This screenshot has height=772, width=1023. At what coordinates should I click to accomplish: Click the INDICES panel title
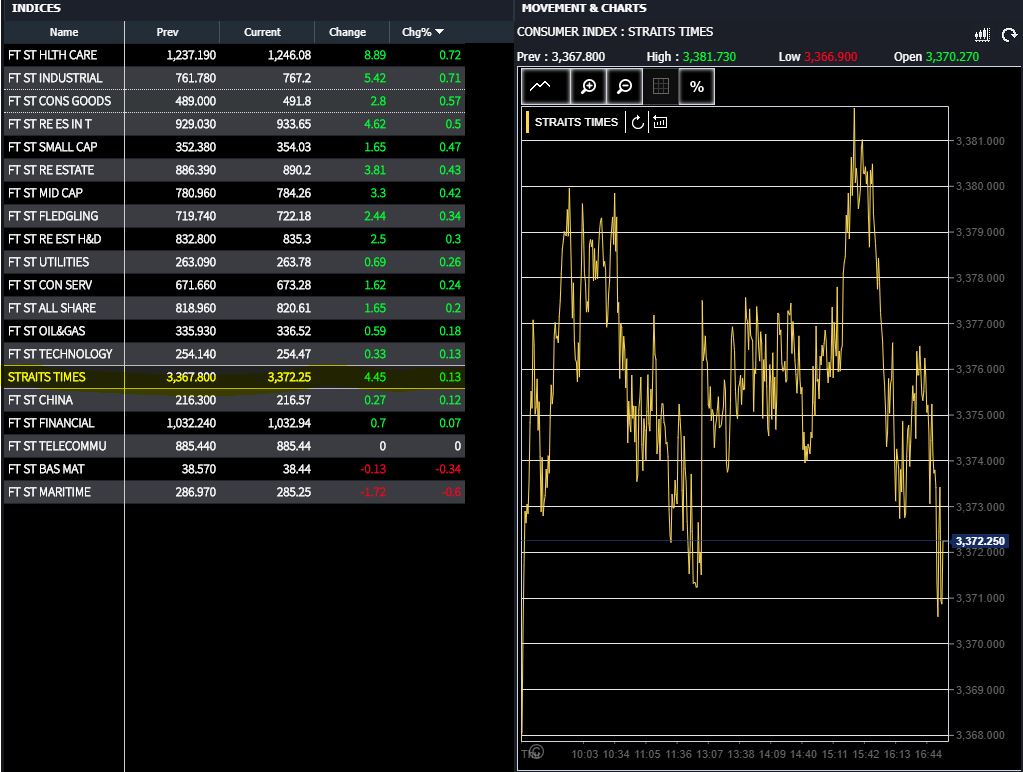pyautogui.click(x=36, y=8)
